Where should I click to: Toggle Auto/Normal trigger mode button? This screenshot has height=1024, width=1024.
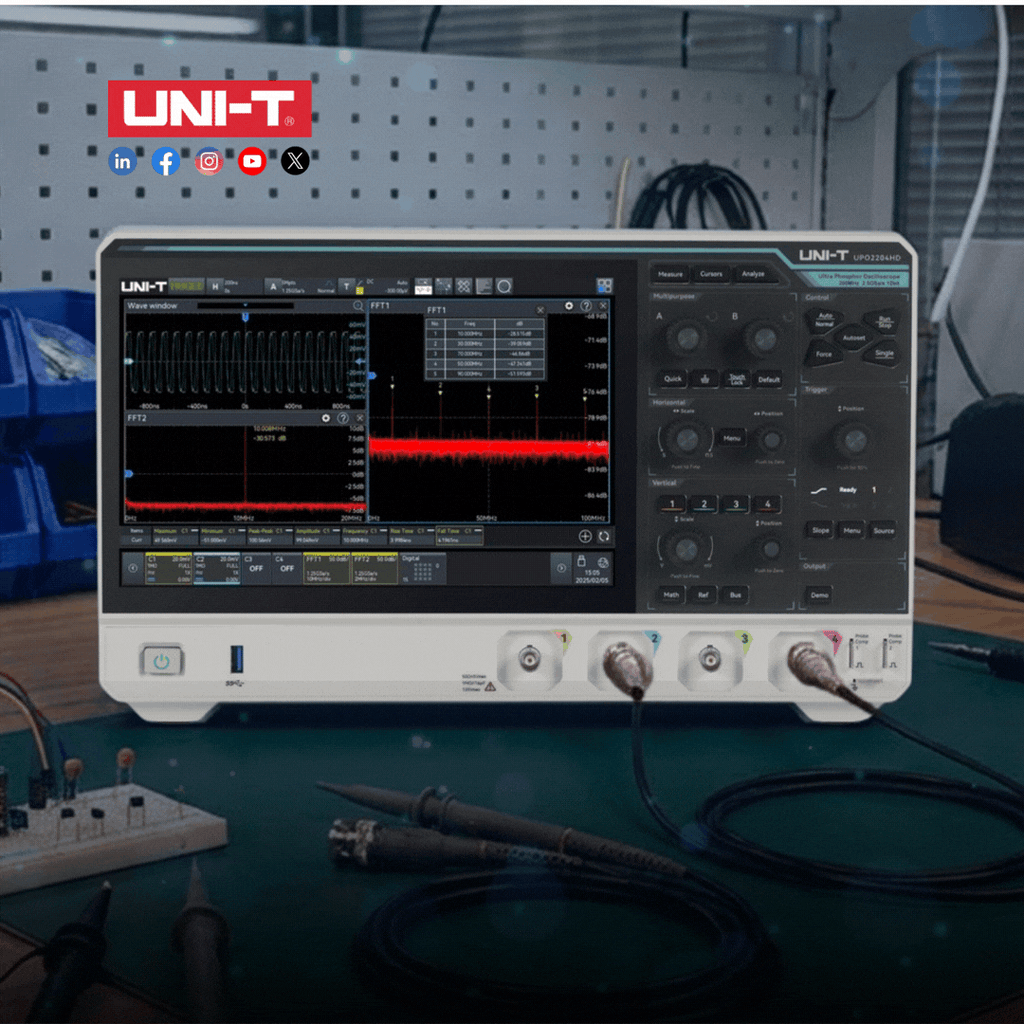tap(825, 320)
